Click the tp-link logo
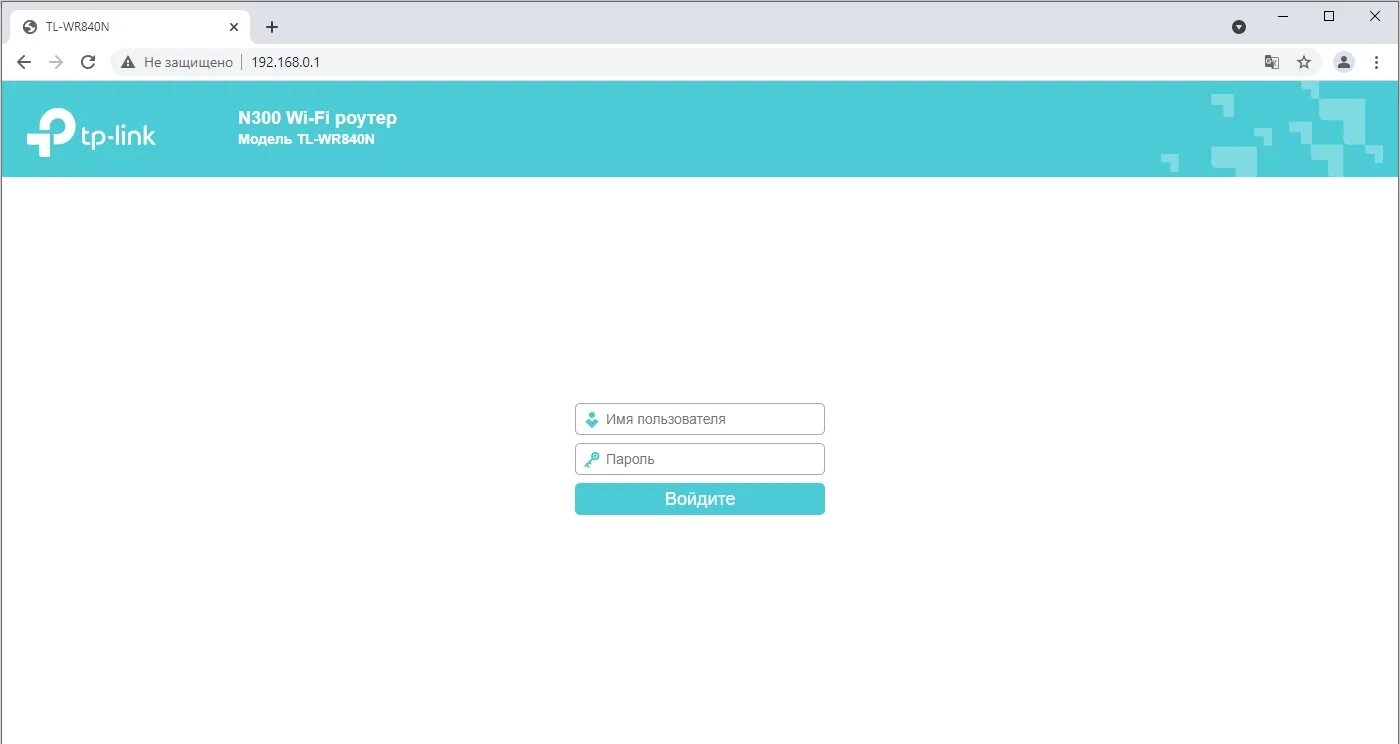 click(x=91, y=132)
